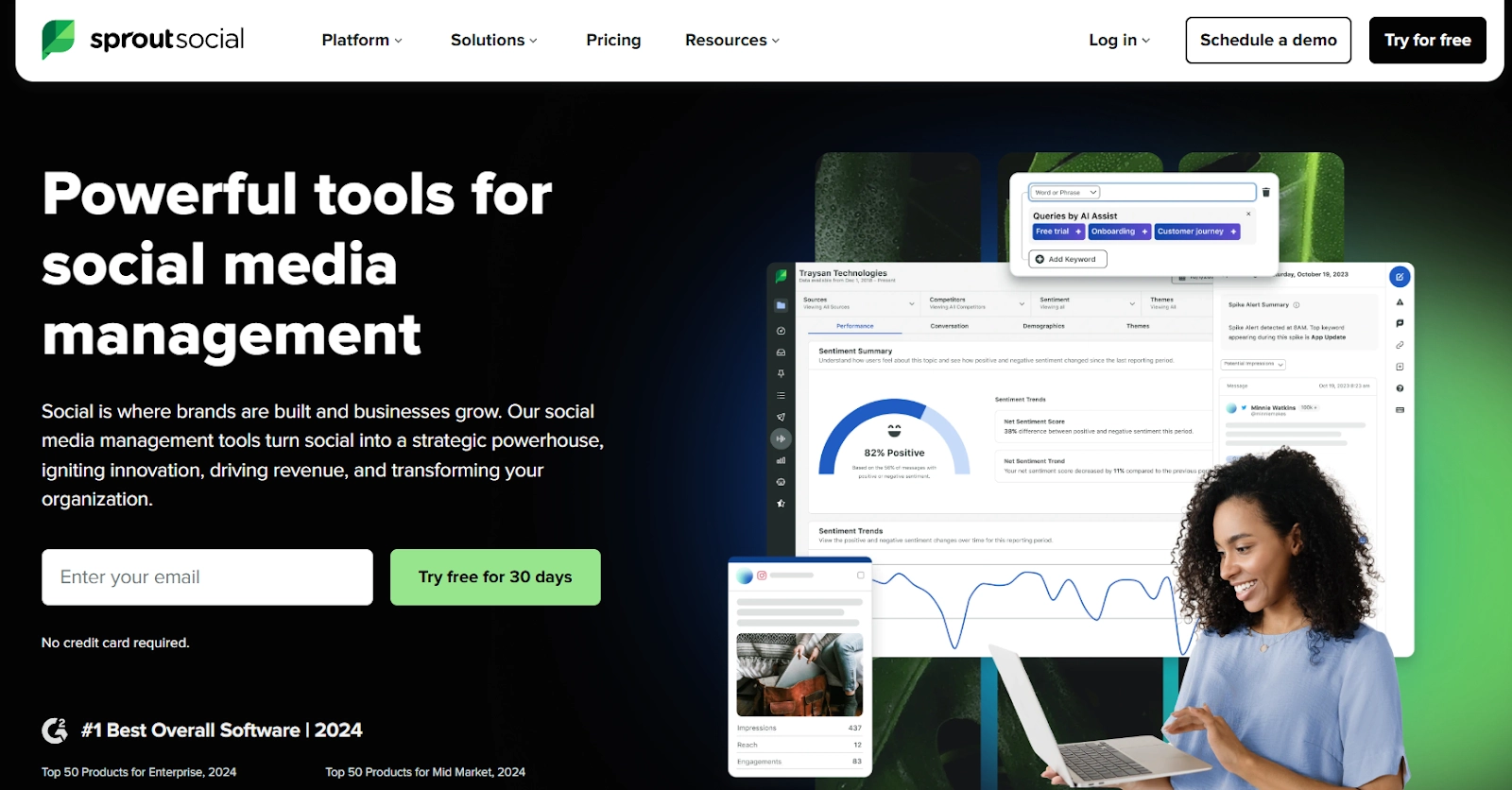Select the gauge dashboard icon in sidebar
The height and width of the screenshot is (790, 1512).
pos(781,331)
